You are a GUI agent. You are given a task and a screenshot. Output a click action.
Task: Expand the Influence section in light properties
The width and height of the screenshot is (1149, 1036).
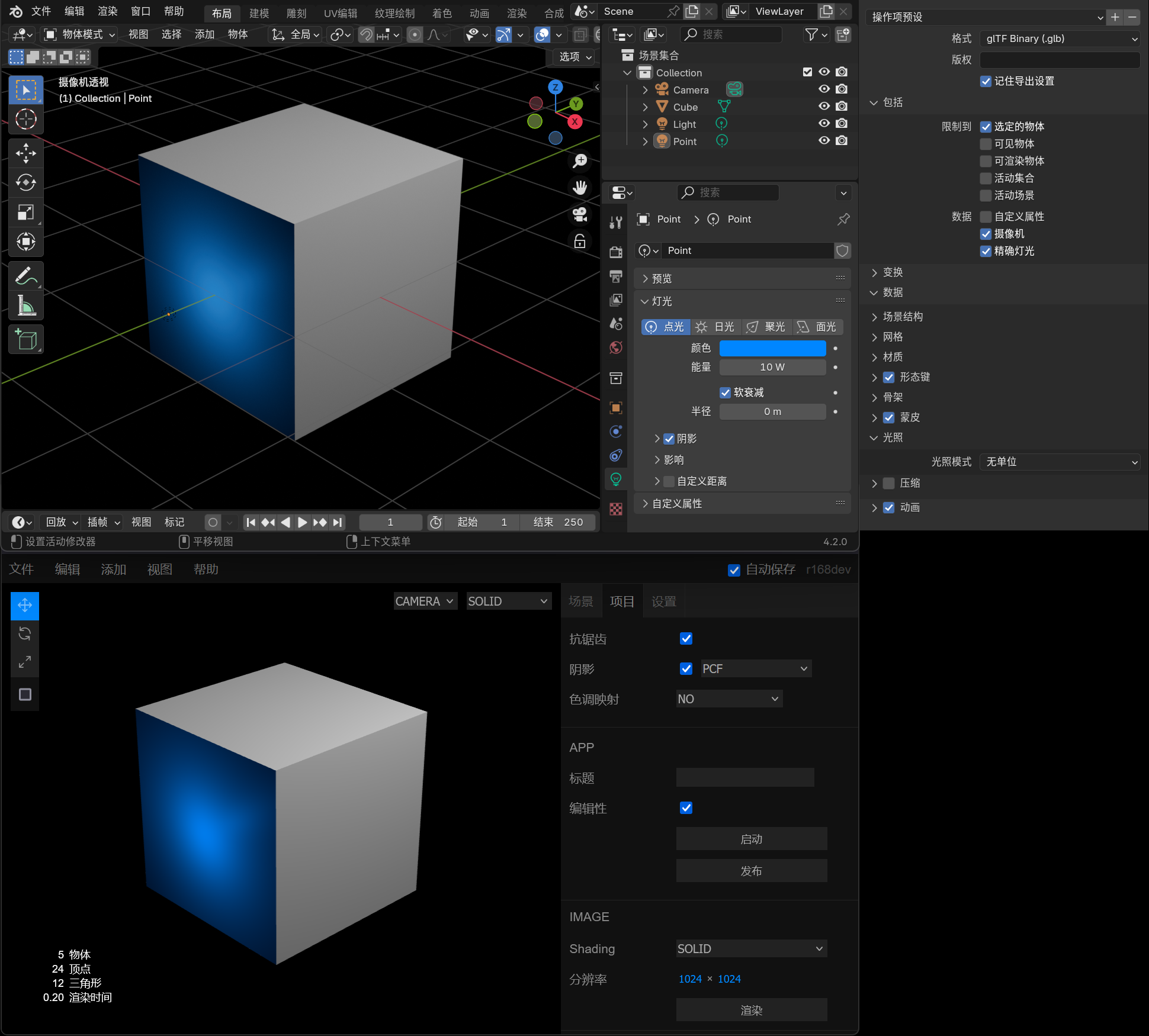670,459
